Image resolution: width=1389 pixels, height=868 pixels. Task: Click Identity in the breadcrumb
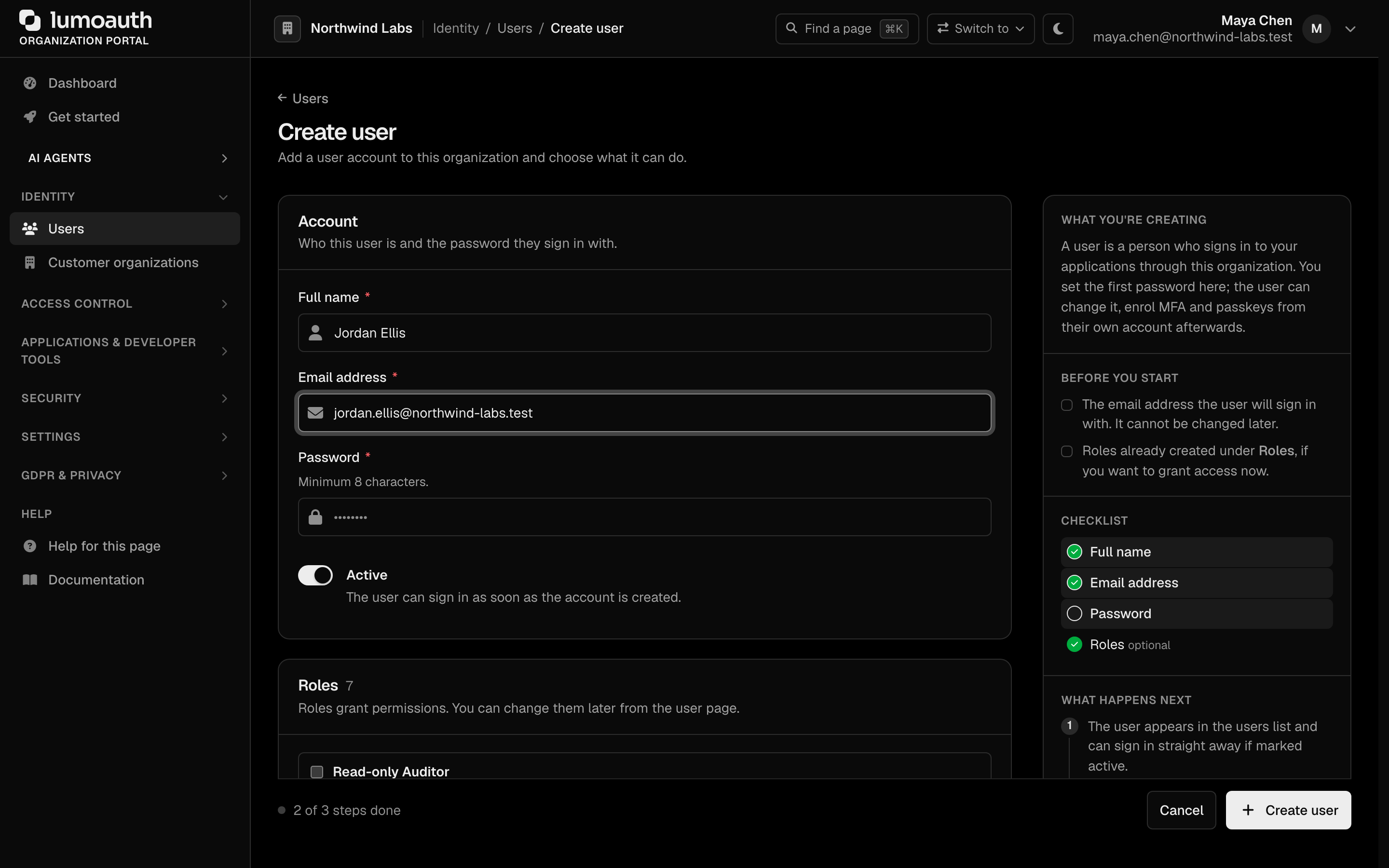[x=456, y=28]
